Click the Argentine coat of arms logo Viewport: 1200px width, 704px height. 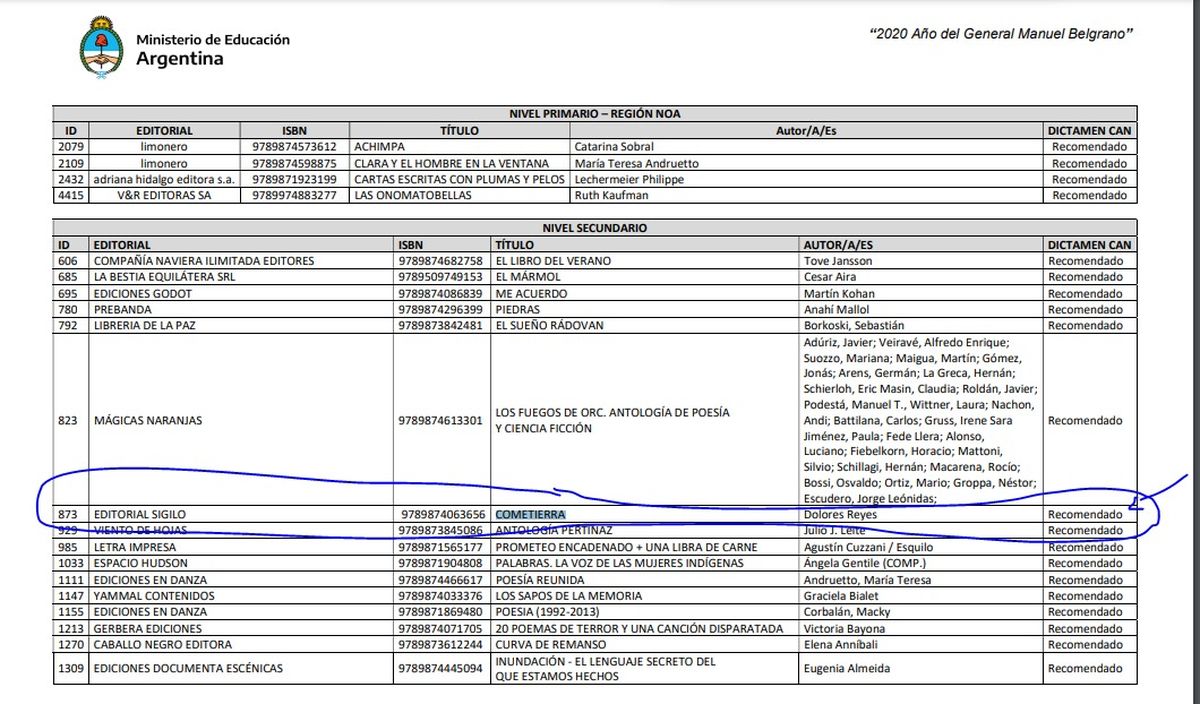(101, 46)
